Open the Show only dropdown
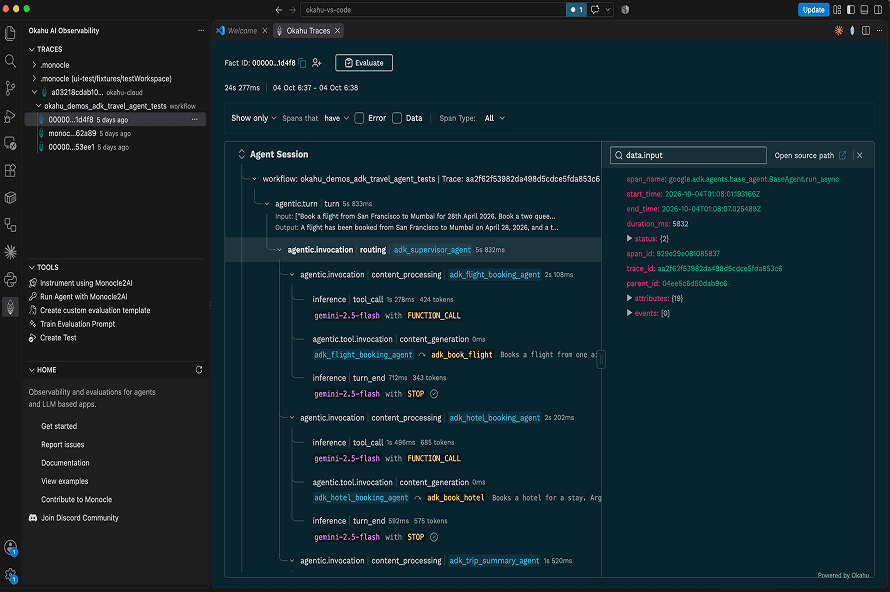This screenshot has width=890, height=592. [254, 118]
